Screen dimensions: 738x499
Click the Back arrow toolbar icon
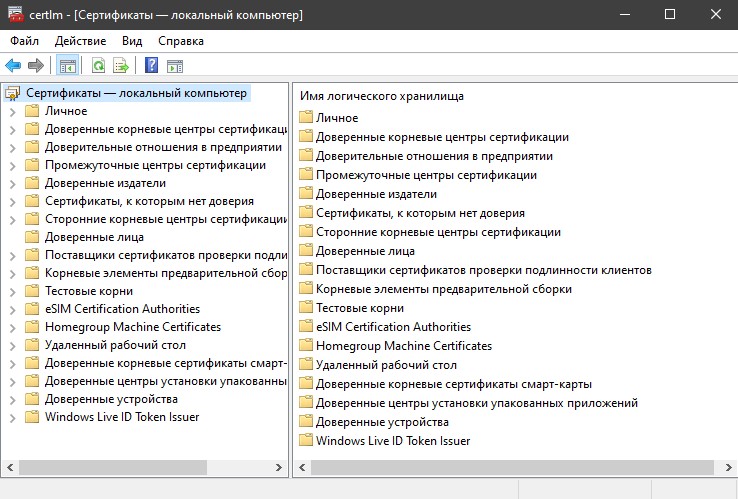[x=13, y=65]
